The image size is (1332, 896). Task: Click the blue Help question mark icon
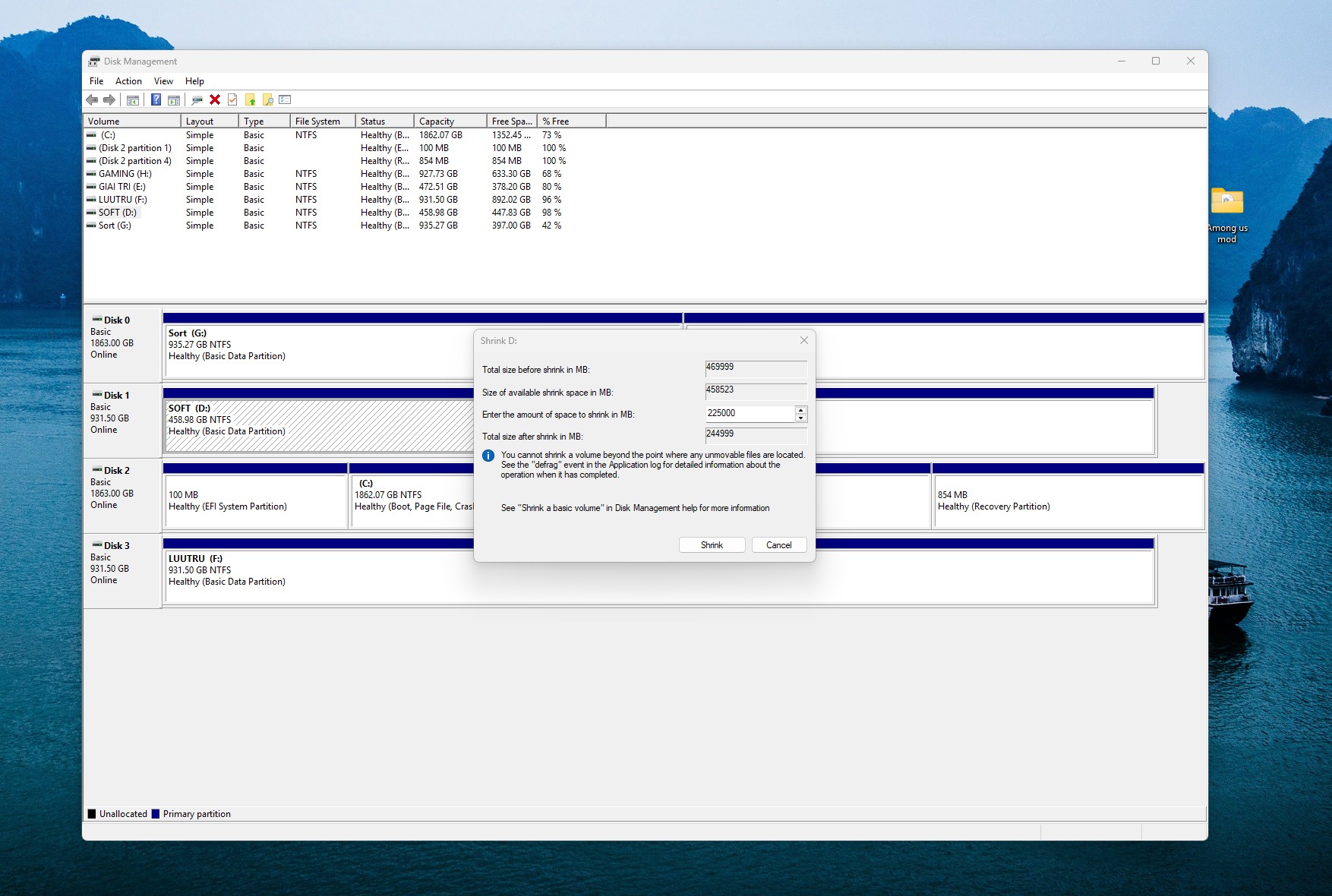click(156, 100)
